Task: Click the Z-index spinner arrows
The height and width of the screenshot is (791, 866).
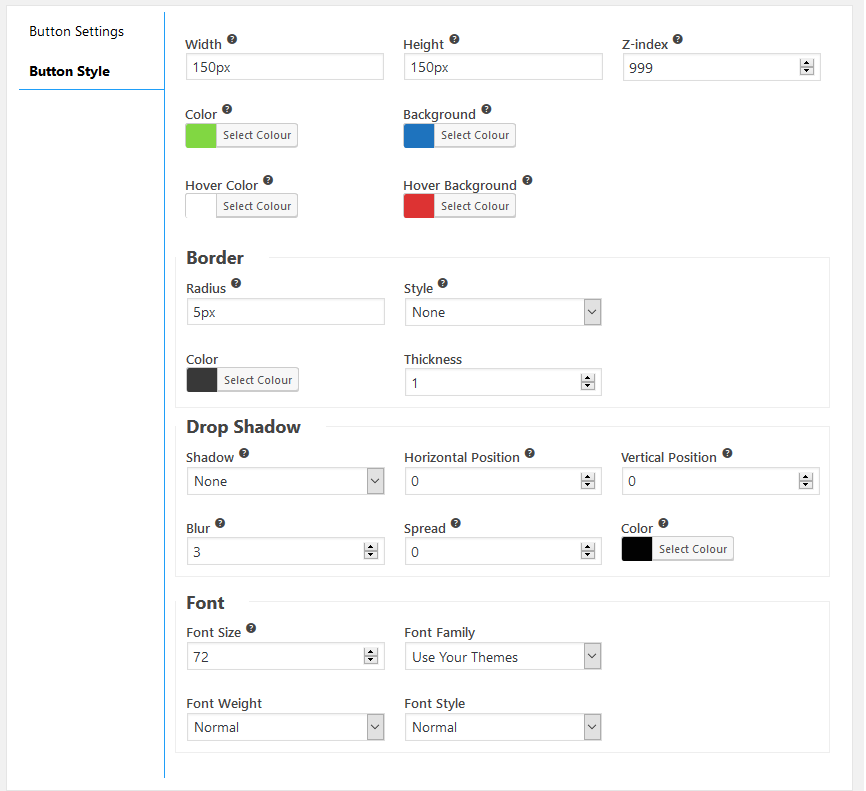Action: 807,67
